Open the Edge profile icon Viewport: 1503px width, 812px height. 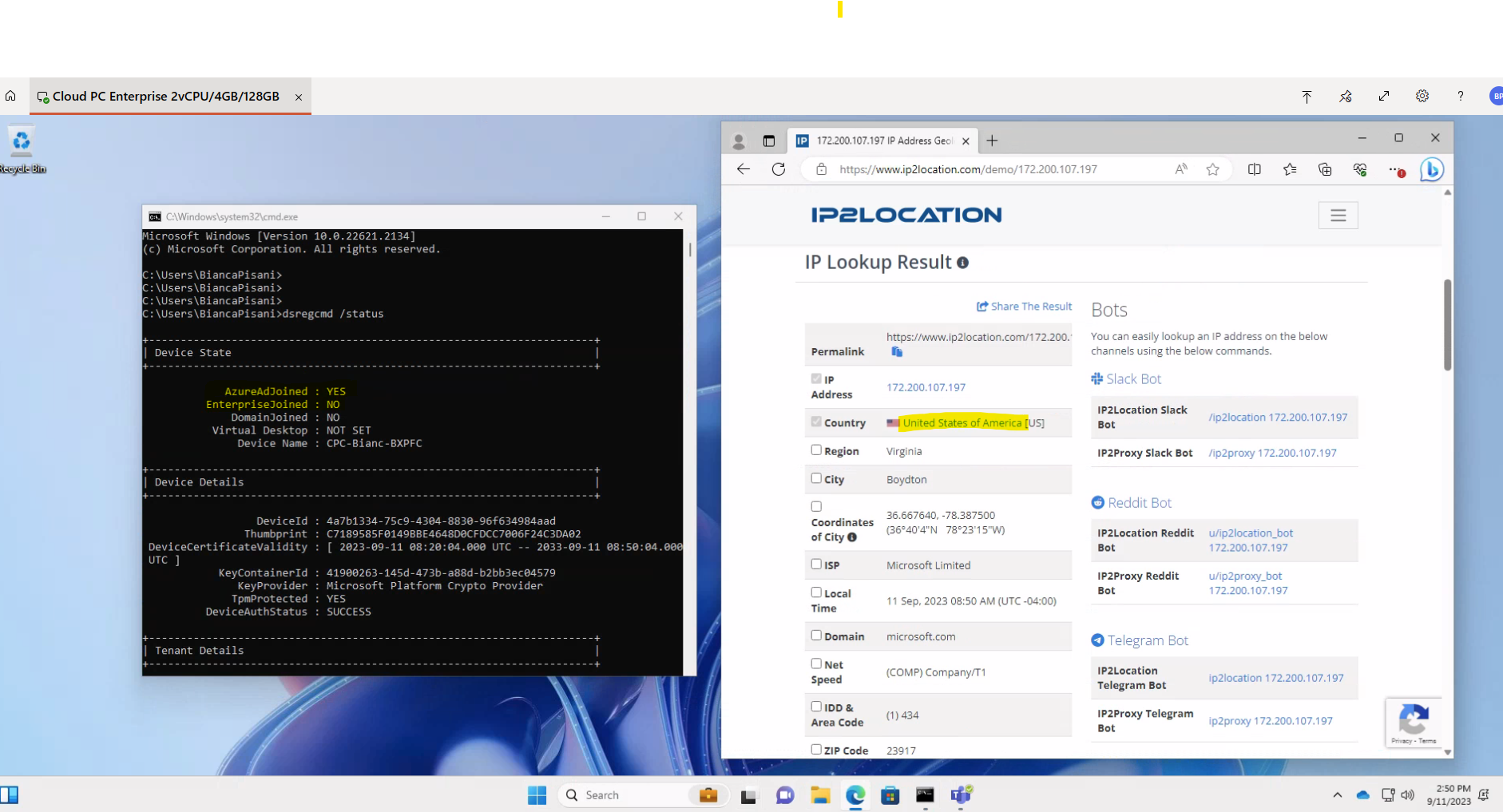coord(739,141)
